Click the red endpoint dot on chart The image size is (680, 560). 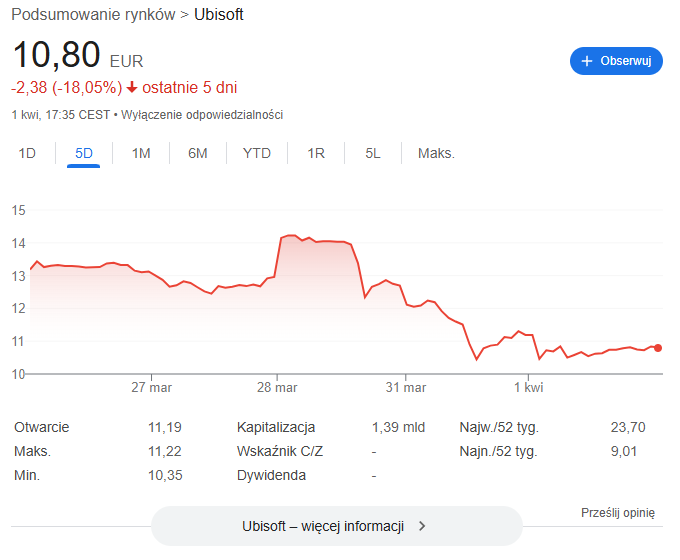[x=658, y=348]
